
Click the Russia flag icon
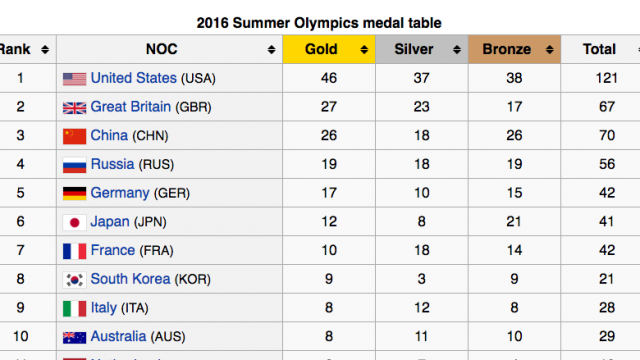pyautogui.click(x=74, y=165)
